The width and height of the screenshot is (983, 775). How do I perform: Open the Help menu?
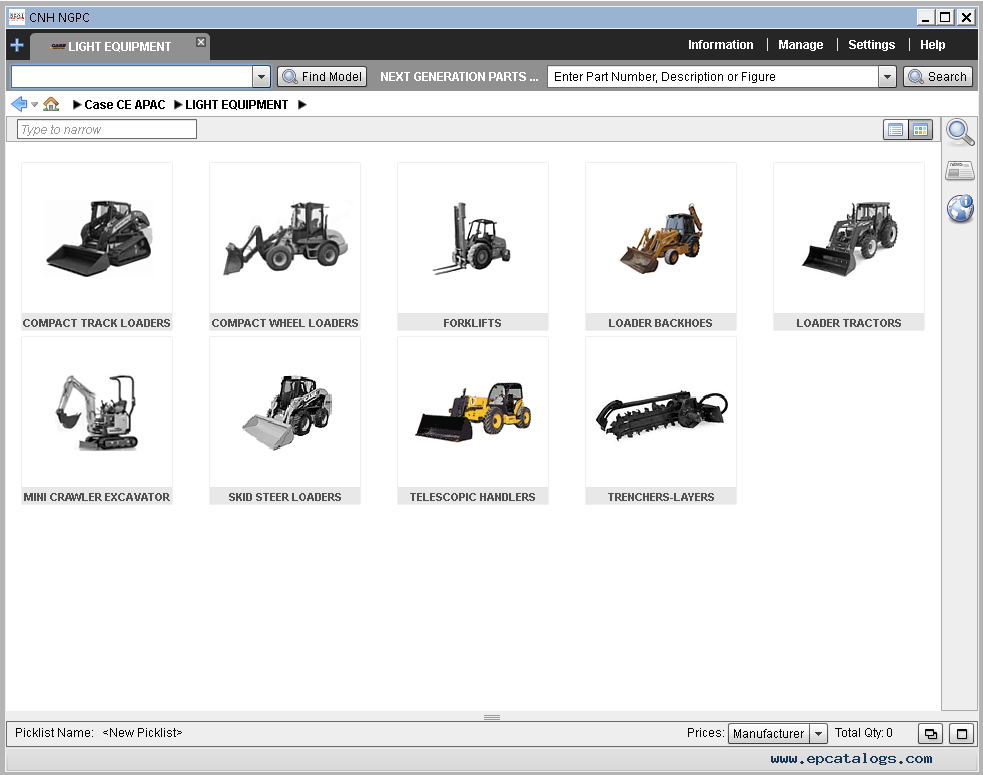tap(932, 45)
